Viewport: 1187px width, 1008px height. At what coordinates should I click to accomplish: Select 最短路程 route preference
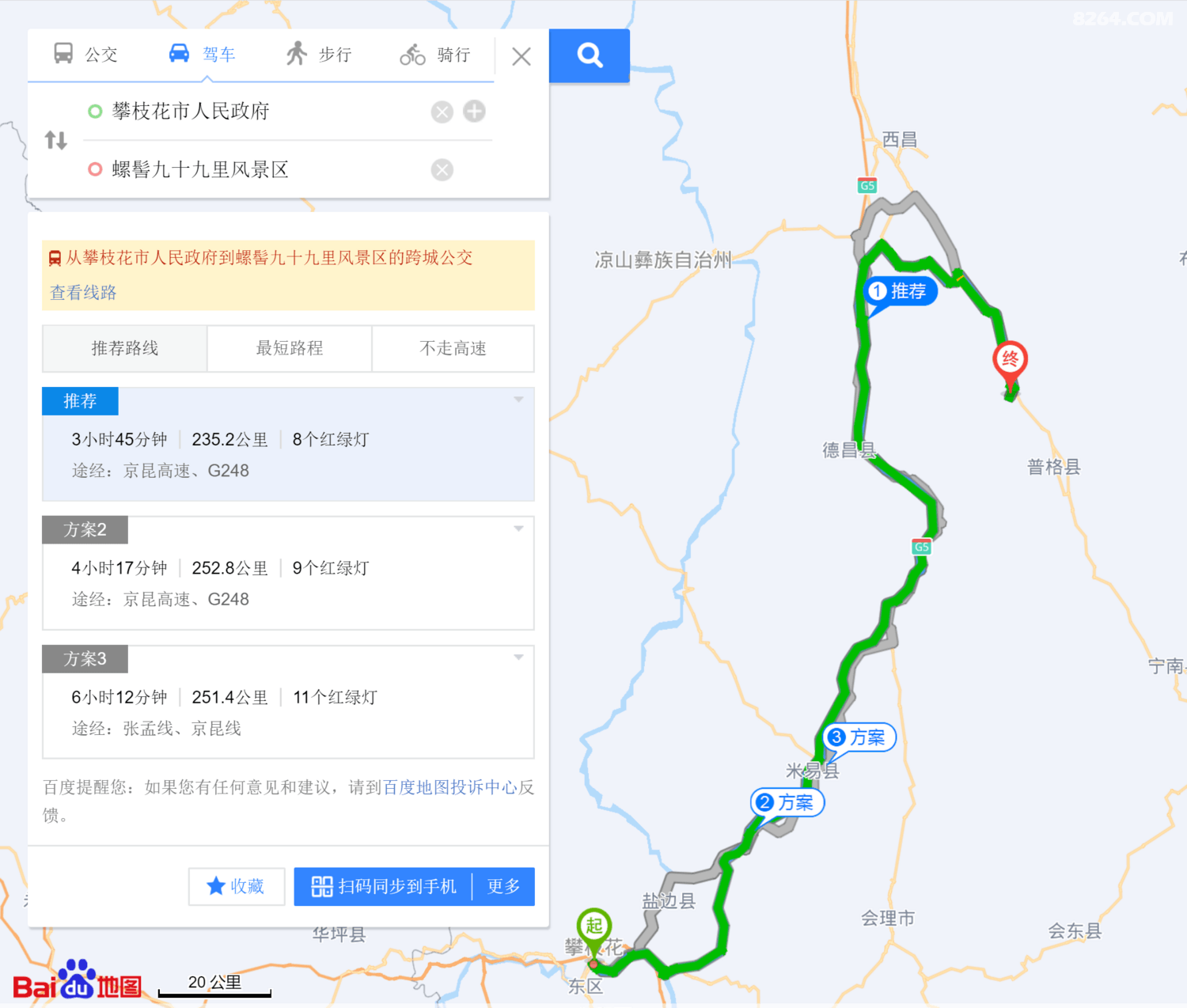pyautogui.click(x=290, y=348)
